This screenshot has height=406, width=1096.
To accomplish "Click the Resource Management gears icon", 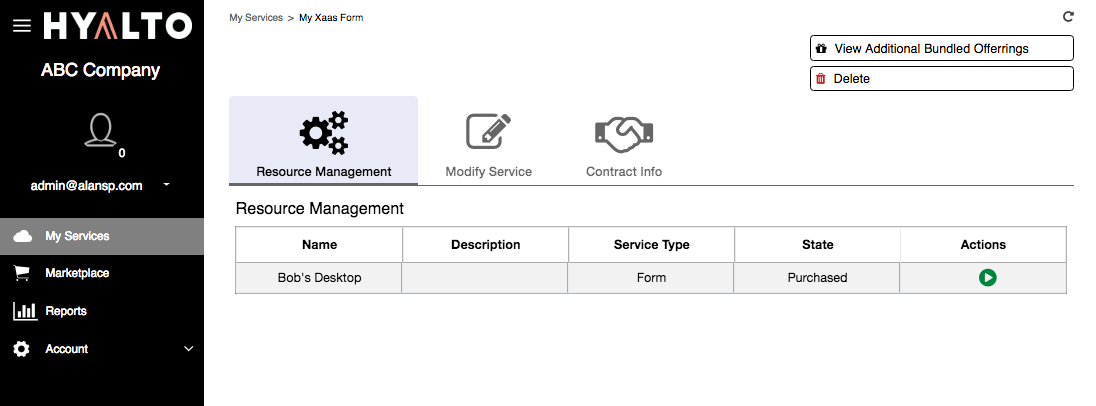I will coord(324,132).
